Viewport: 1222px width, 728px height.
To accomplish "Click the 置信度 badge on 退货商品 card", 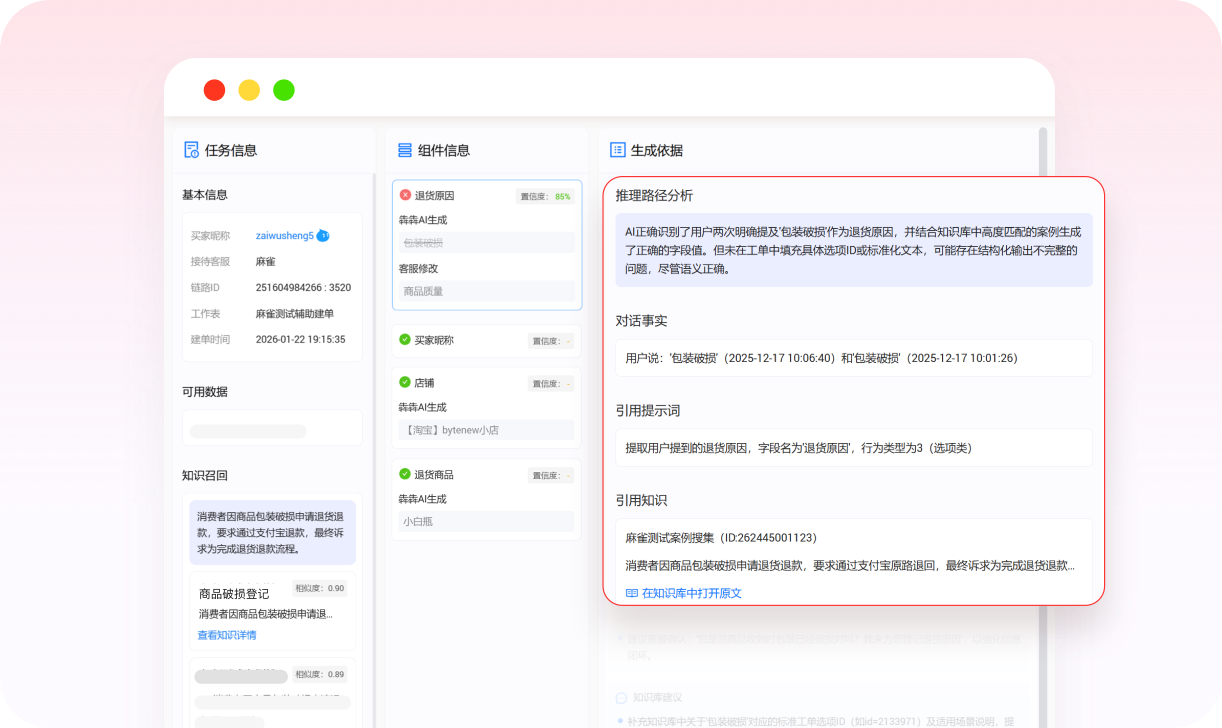I will 551,475.
